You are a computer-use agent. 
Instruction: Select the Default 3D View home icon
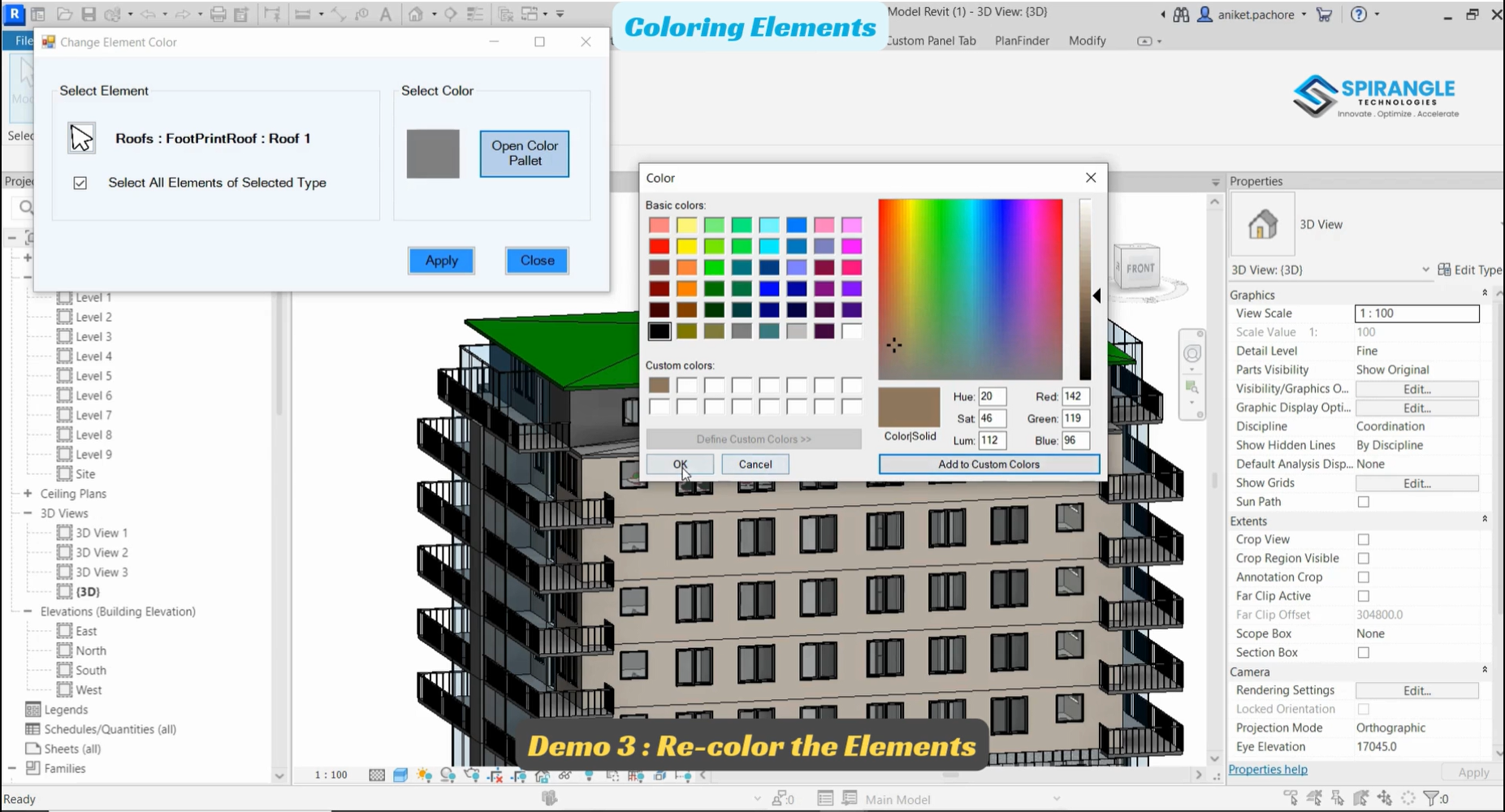pos(415,14)
